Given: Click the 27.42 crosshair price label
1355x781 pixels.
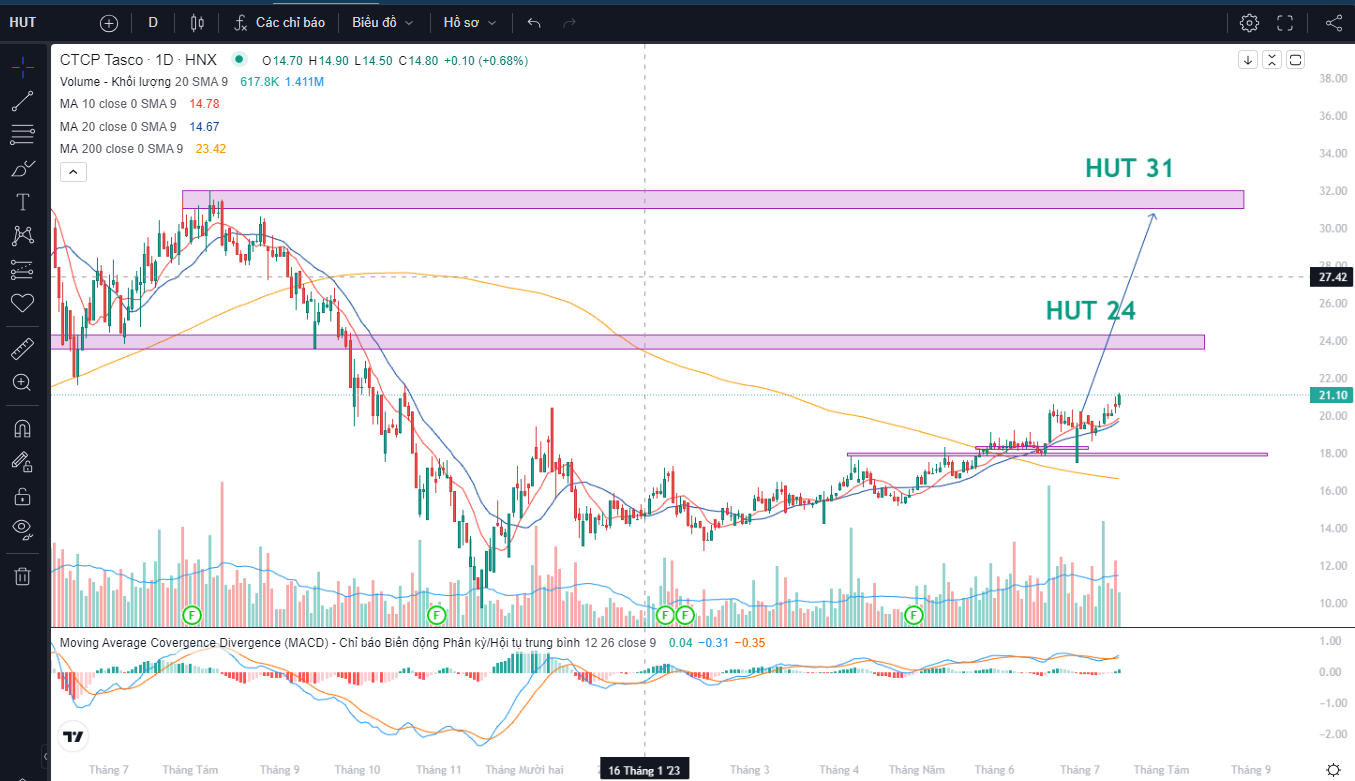Looking at the screenshot, I should tap(1330, 277).
